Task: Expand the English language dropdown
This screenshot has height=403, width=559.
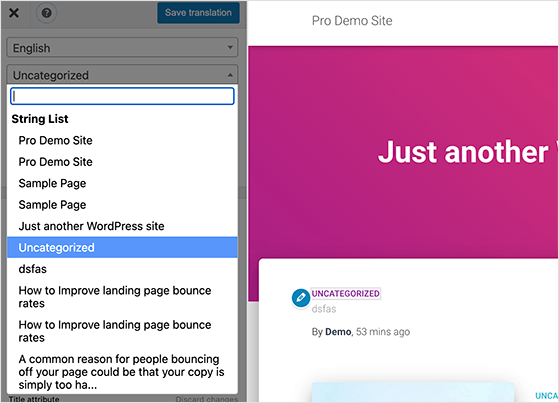Action: [122, 47]
